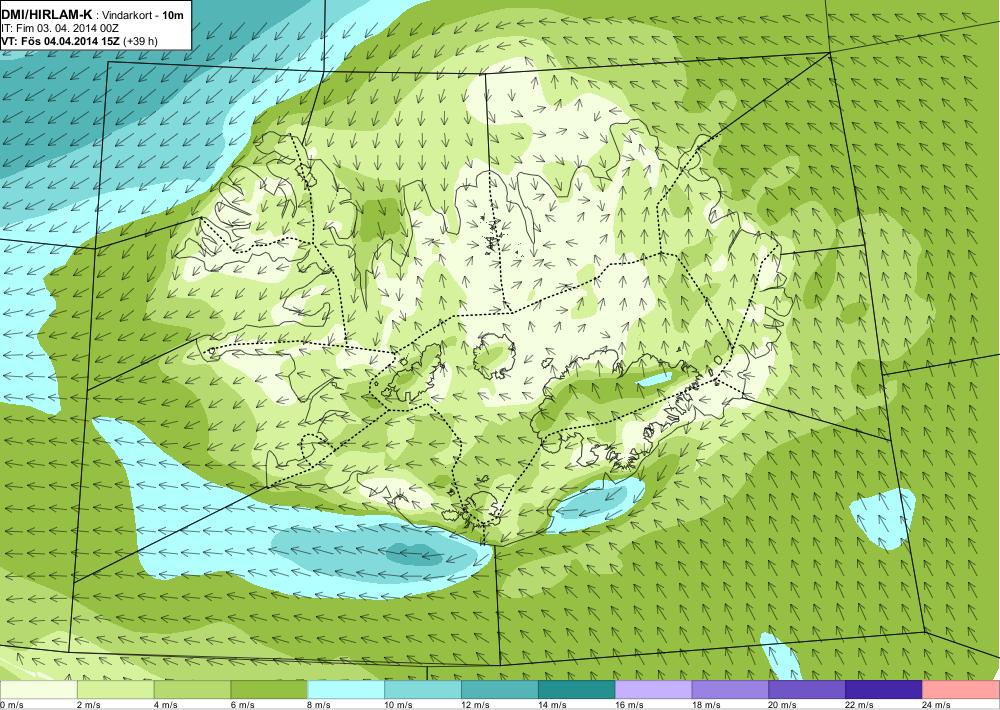Select the '12 m/s' legend label
The image size is (1000, 710).
pyautogui.click(x=475, y=705)
